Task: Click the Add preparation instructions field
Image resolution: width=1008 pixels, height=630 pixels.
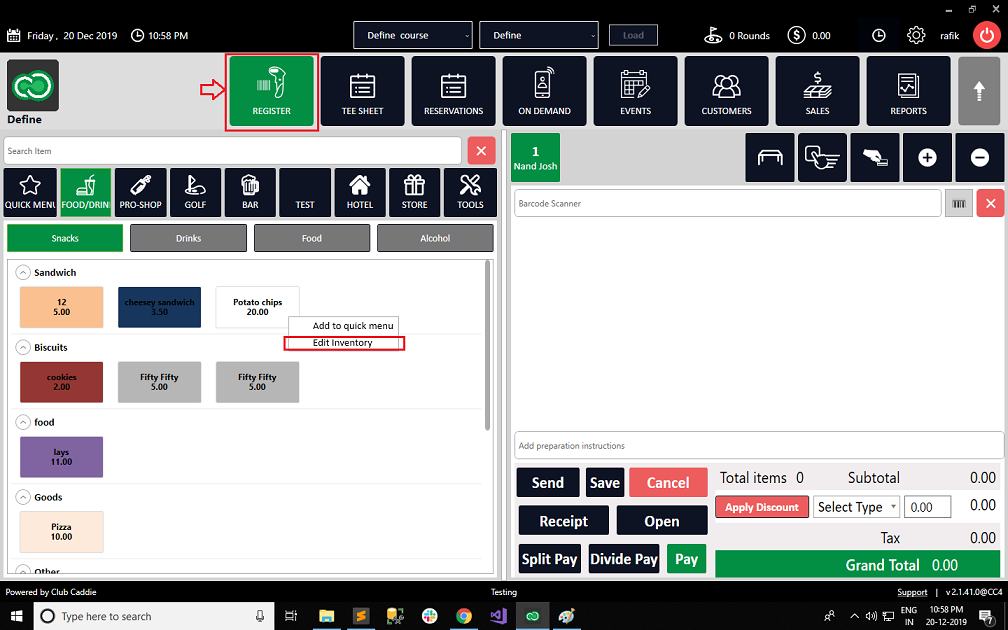Action: (759, 446)
